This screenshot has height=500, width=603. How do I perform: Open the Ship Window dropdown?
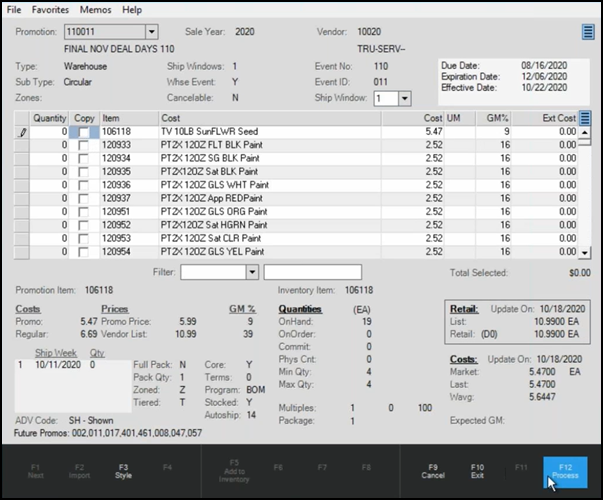pyautogui.click(x=405, y=99)
